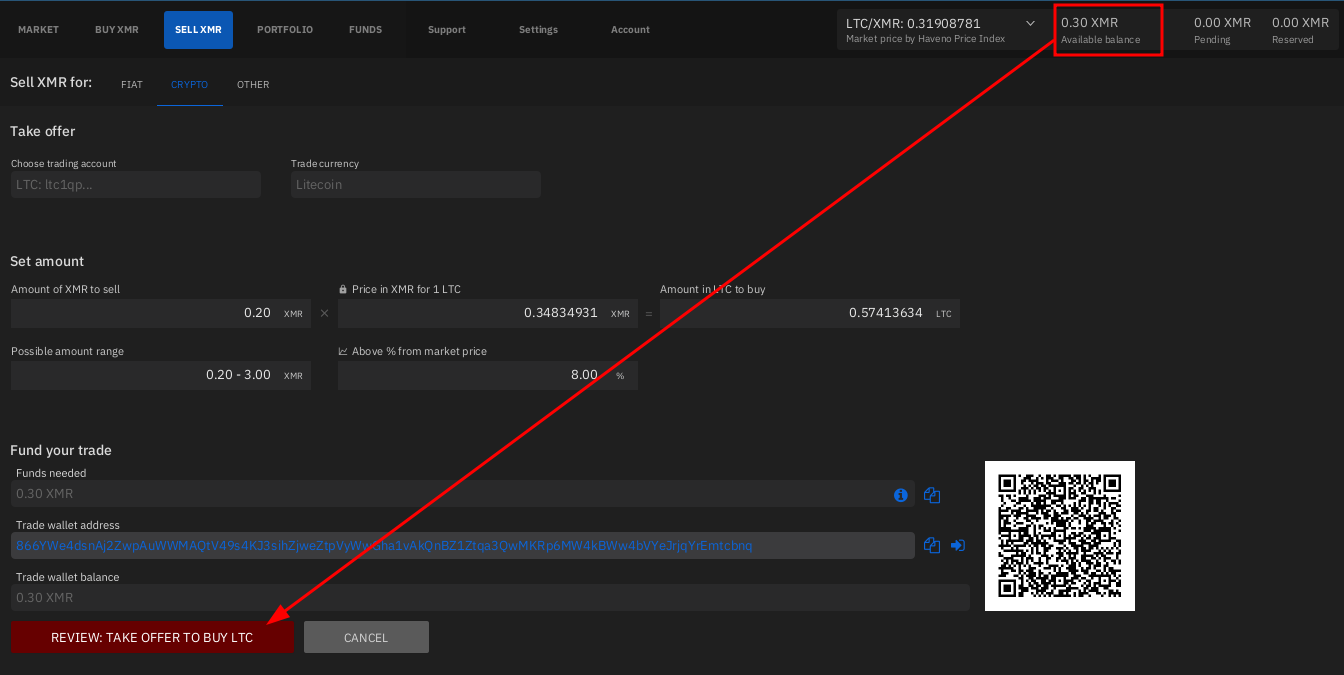This screenshot has width=1344, height=675.
Task: Switch to the OTHER tab
Action: pos(253,85)
